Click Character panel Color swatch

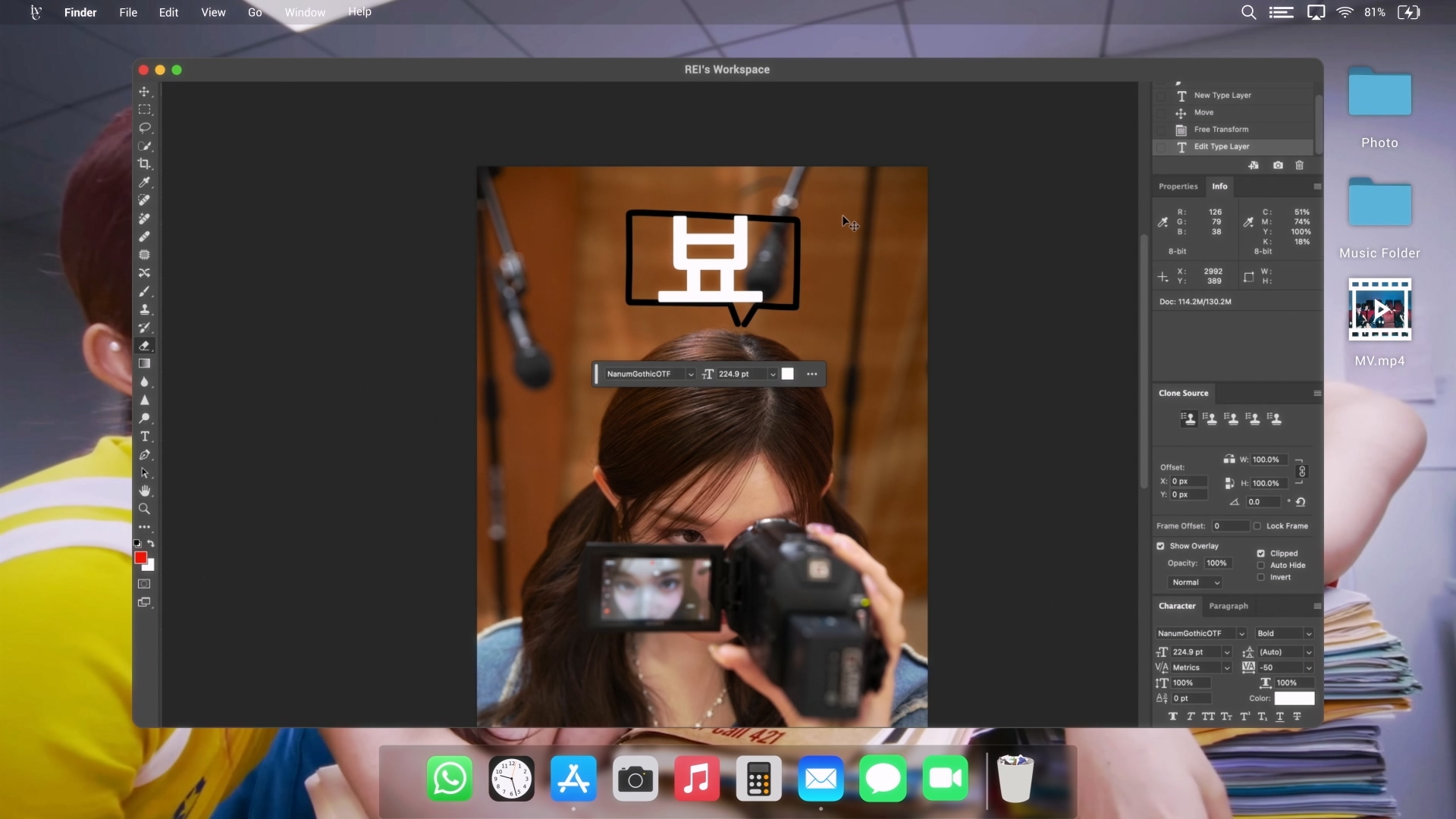[x=1294, y=699]
